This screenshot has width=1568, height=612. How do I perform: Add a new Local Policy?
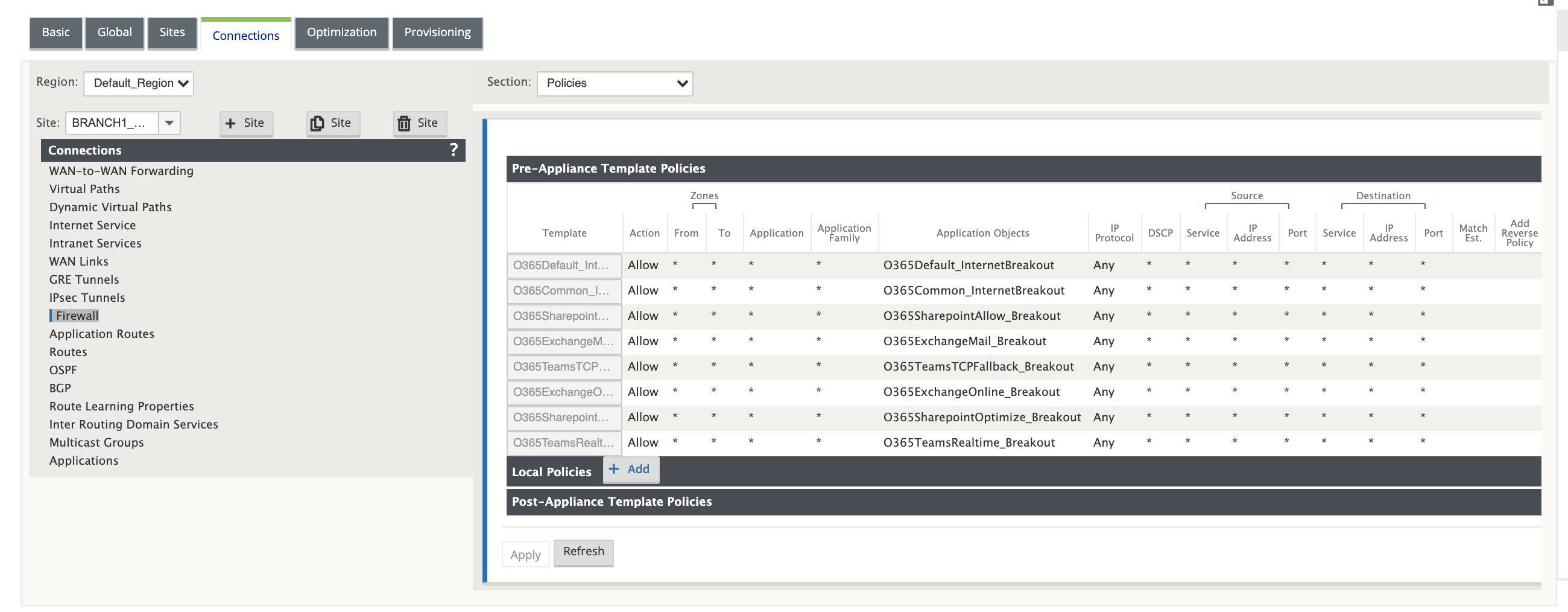(631, 469)
